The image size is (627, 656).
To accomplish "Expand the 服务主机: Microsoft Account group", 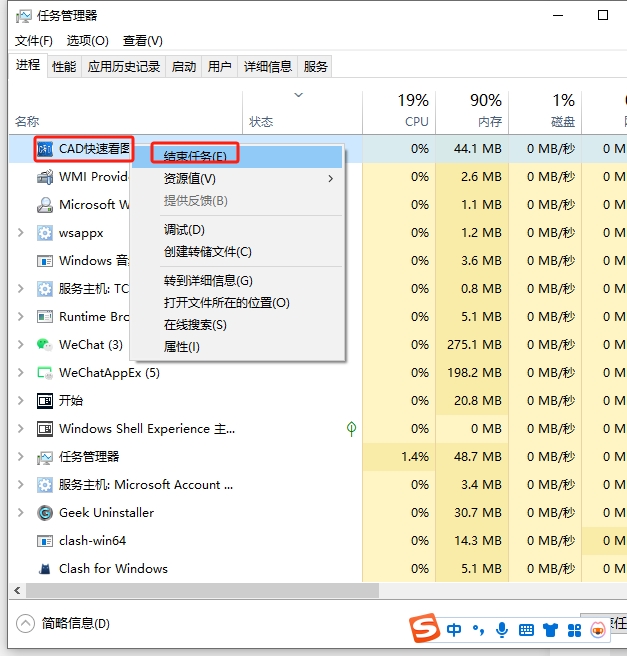I will coord(20,485).
